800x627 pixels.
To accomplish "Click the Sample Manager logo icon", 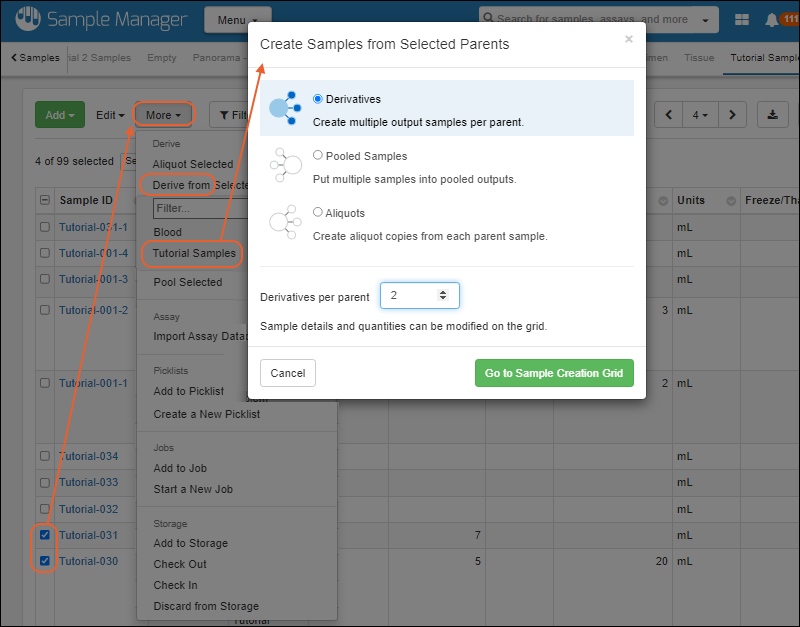I will pyautogui.click(x=30, y=20).
